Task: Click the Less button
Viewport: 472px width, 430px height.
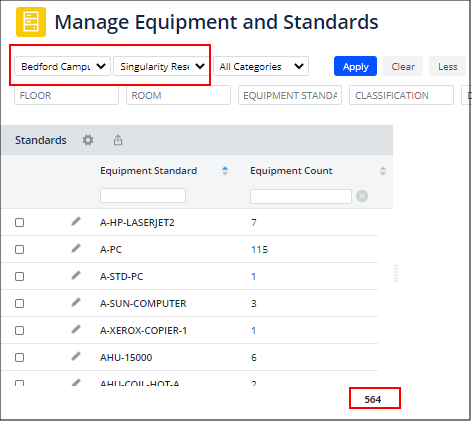Action: point(448,66)
